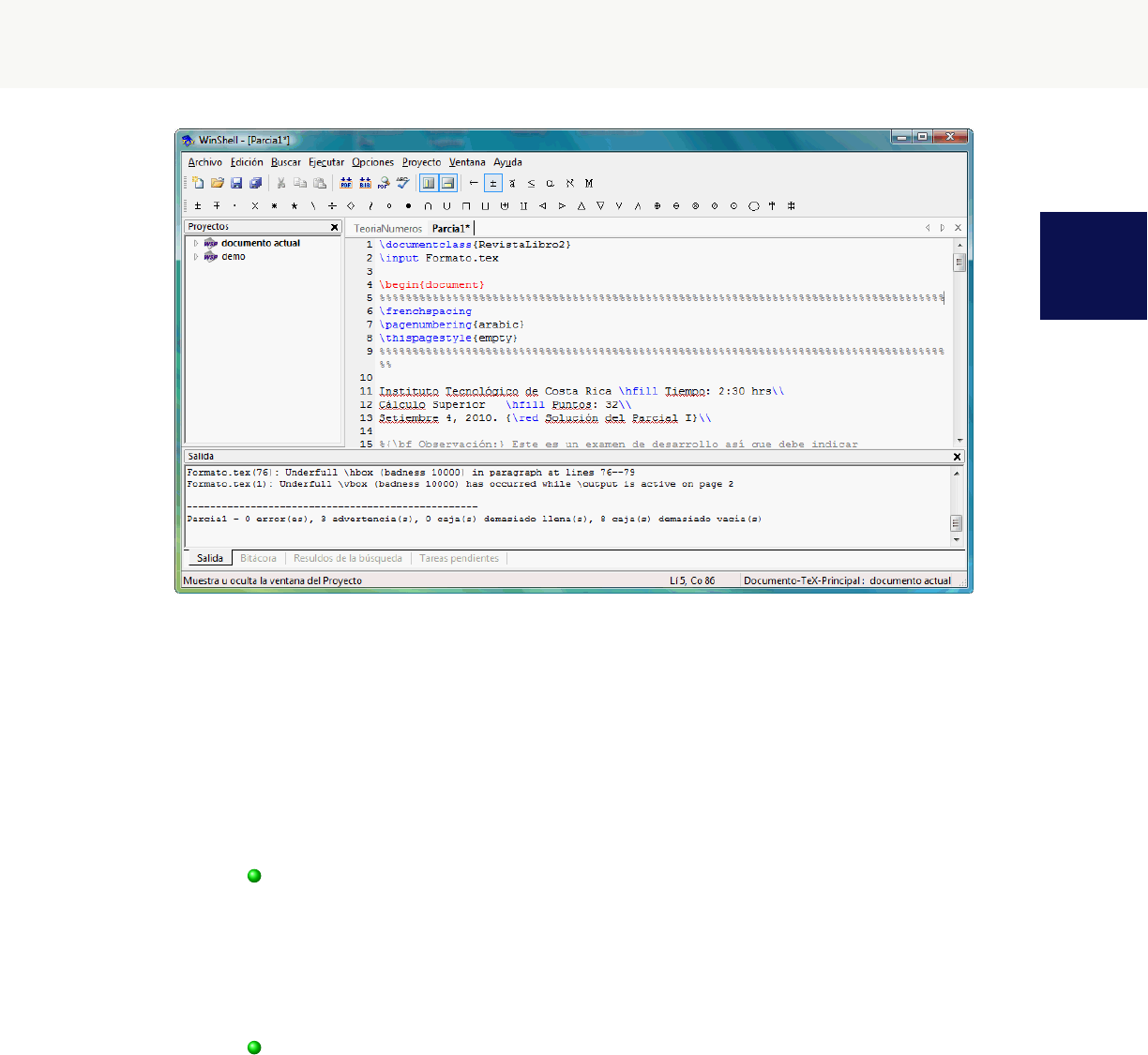Screen dimensions: 1148x1055
Task: Open the Ayuda menu
Action: pyautogui.click(x=507, y=162)
